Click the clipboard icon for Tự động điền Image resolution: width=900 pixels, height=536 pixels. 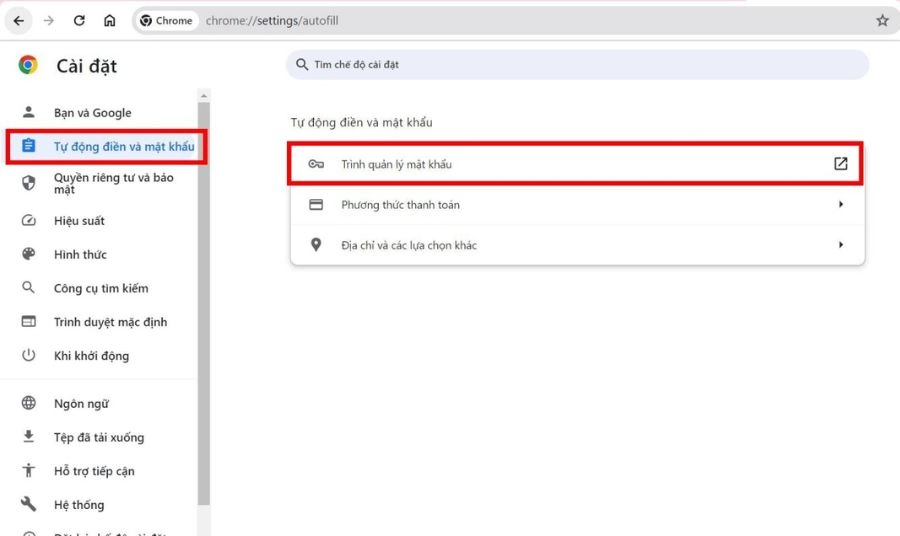pyautogui.click(x=28, y=146)
